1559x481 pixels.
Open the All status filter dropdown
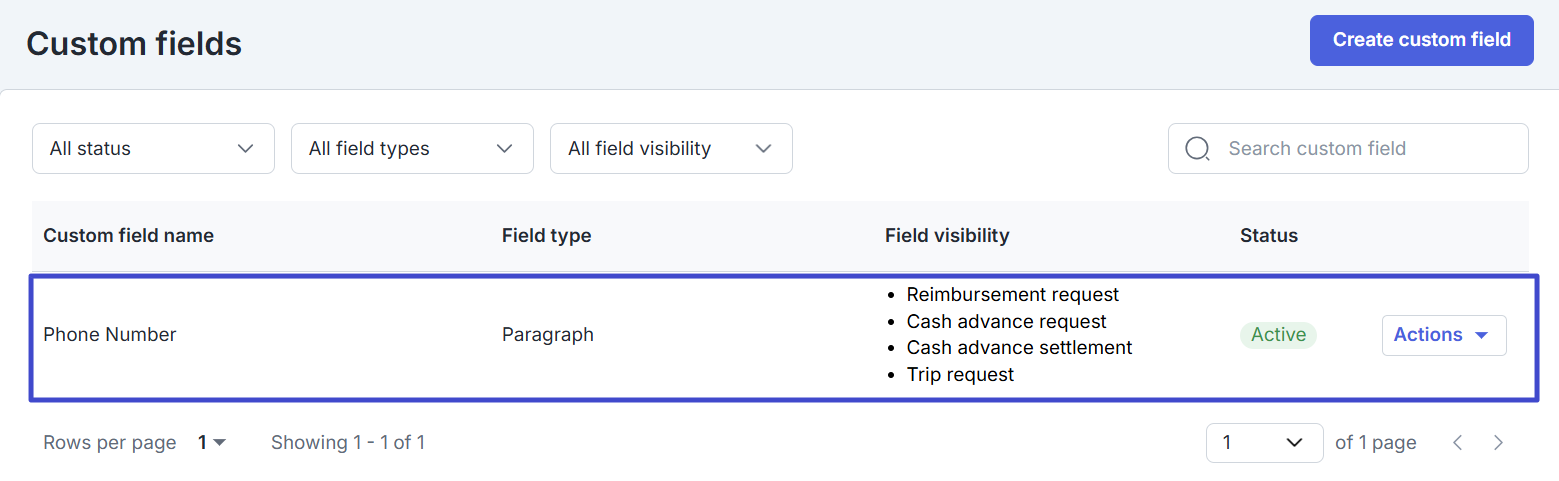pyautogui.click(x=153, y=148)
